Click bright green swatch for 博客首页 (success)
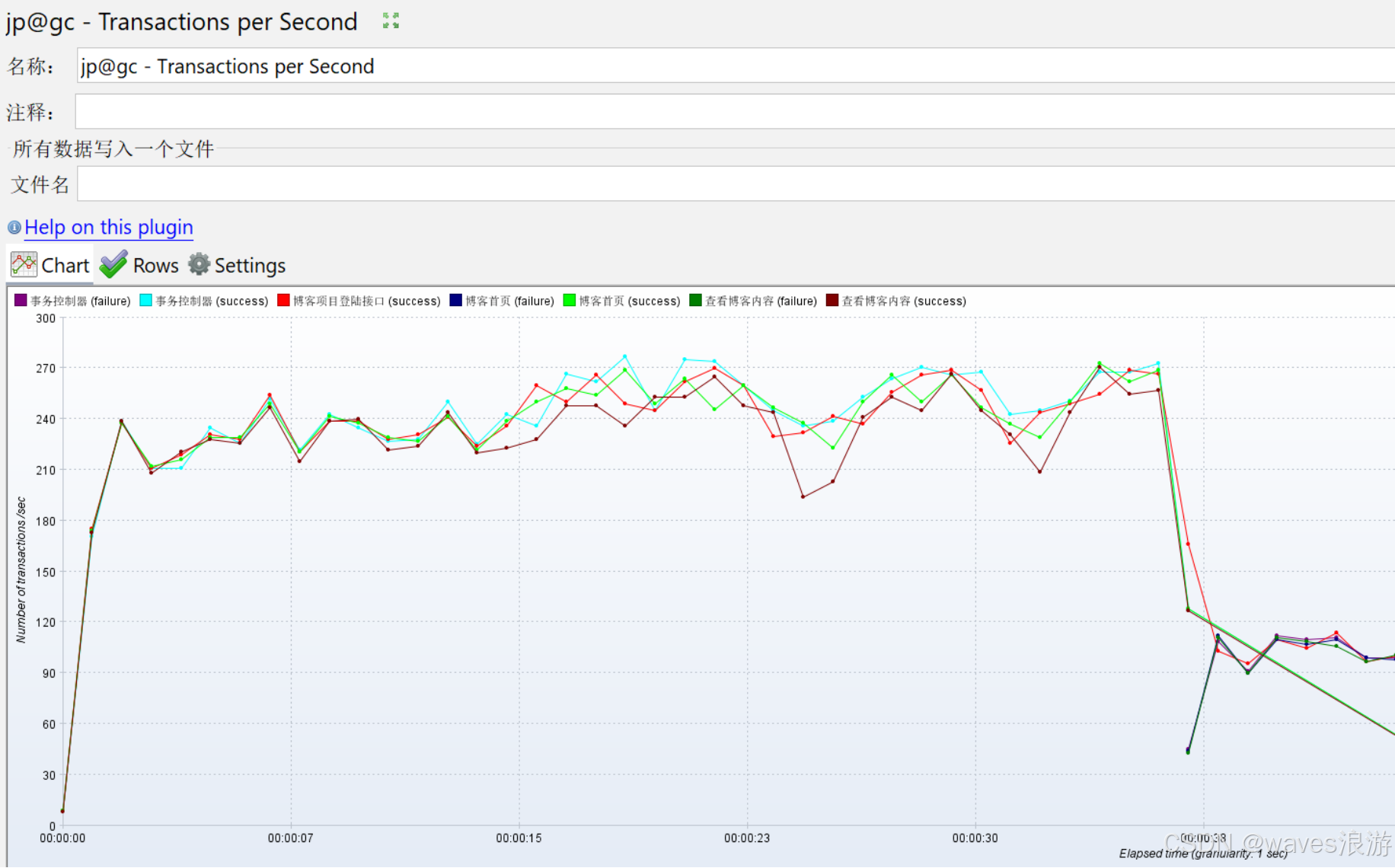Image resolution: width=1395 pixels, height=868 pixels. pyautogui.click(x=570, y=300)
